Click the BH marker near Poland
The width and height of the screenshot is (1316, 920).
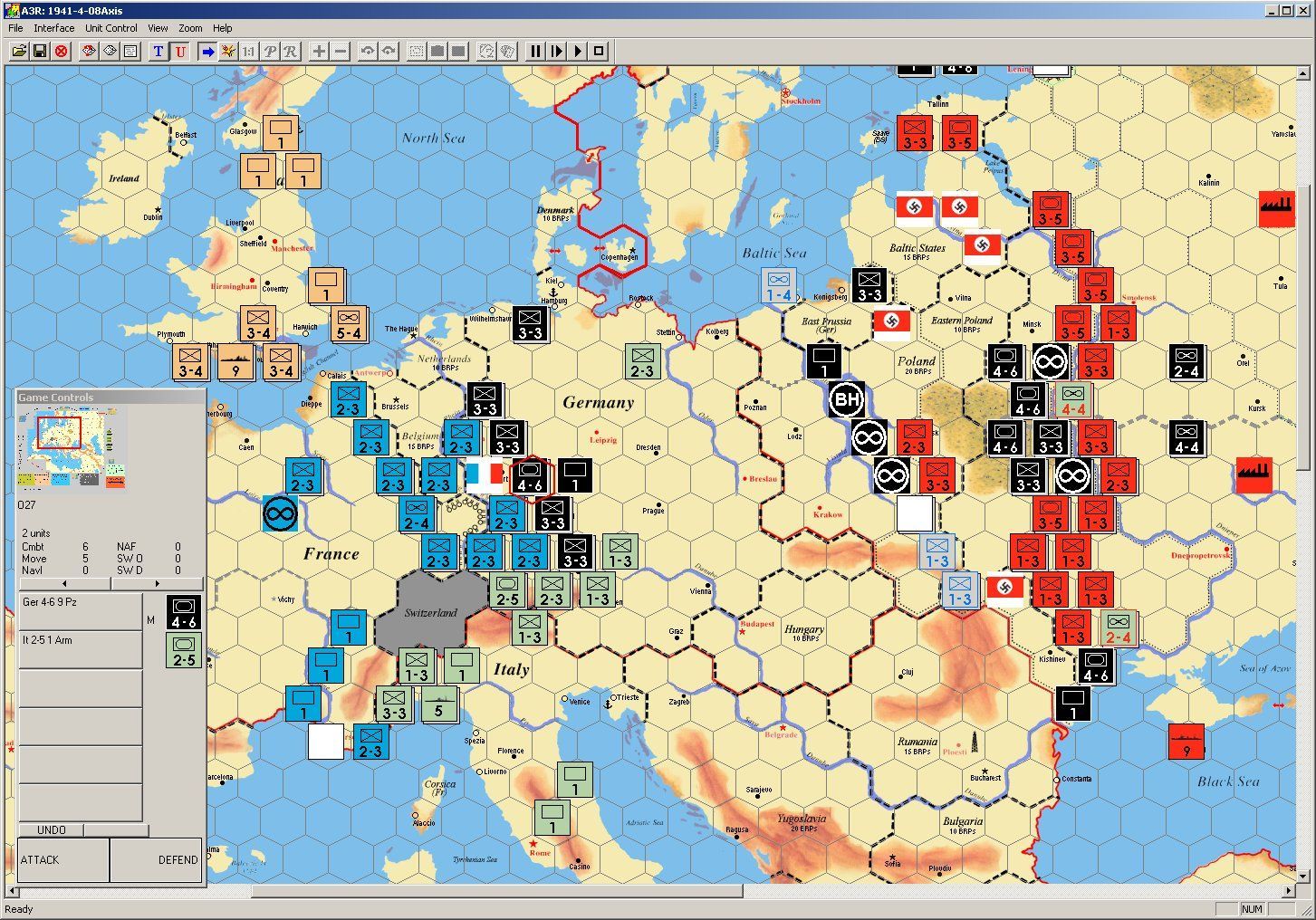pos(846,399)
